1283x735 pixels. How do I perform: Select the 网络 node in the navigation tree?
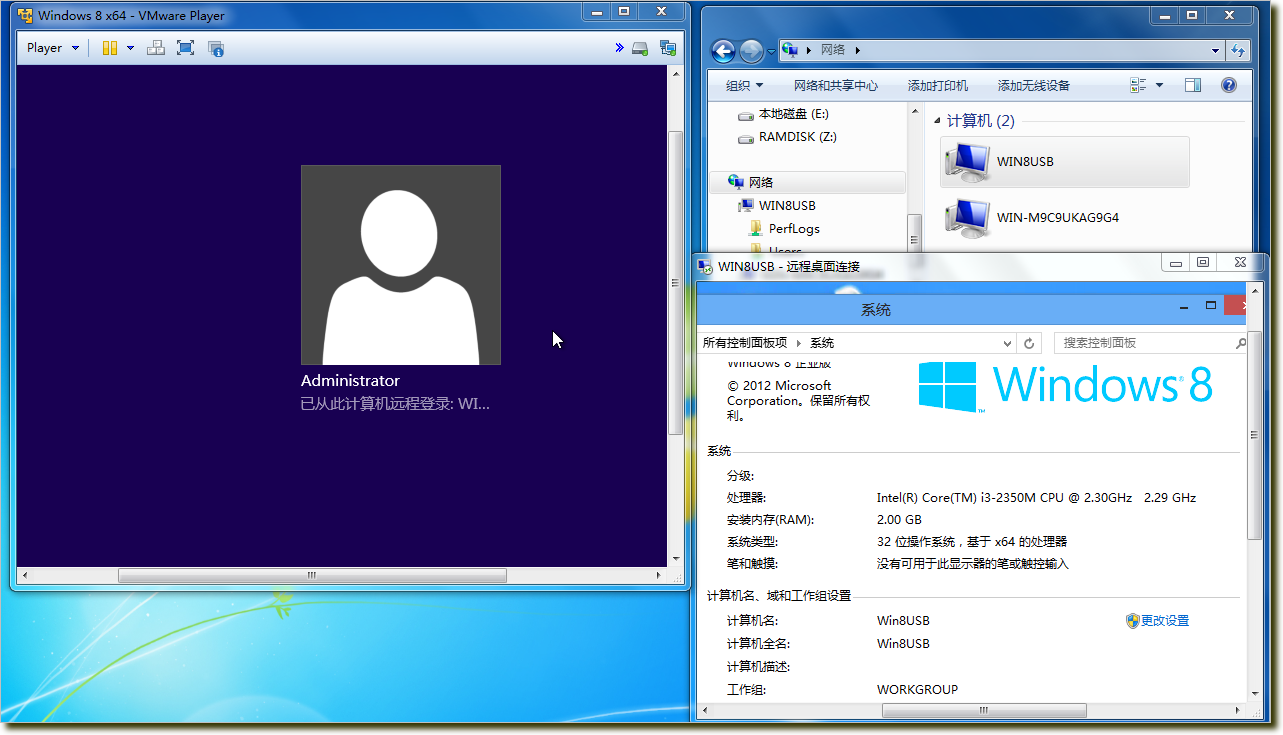(808, 182)
